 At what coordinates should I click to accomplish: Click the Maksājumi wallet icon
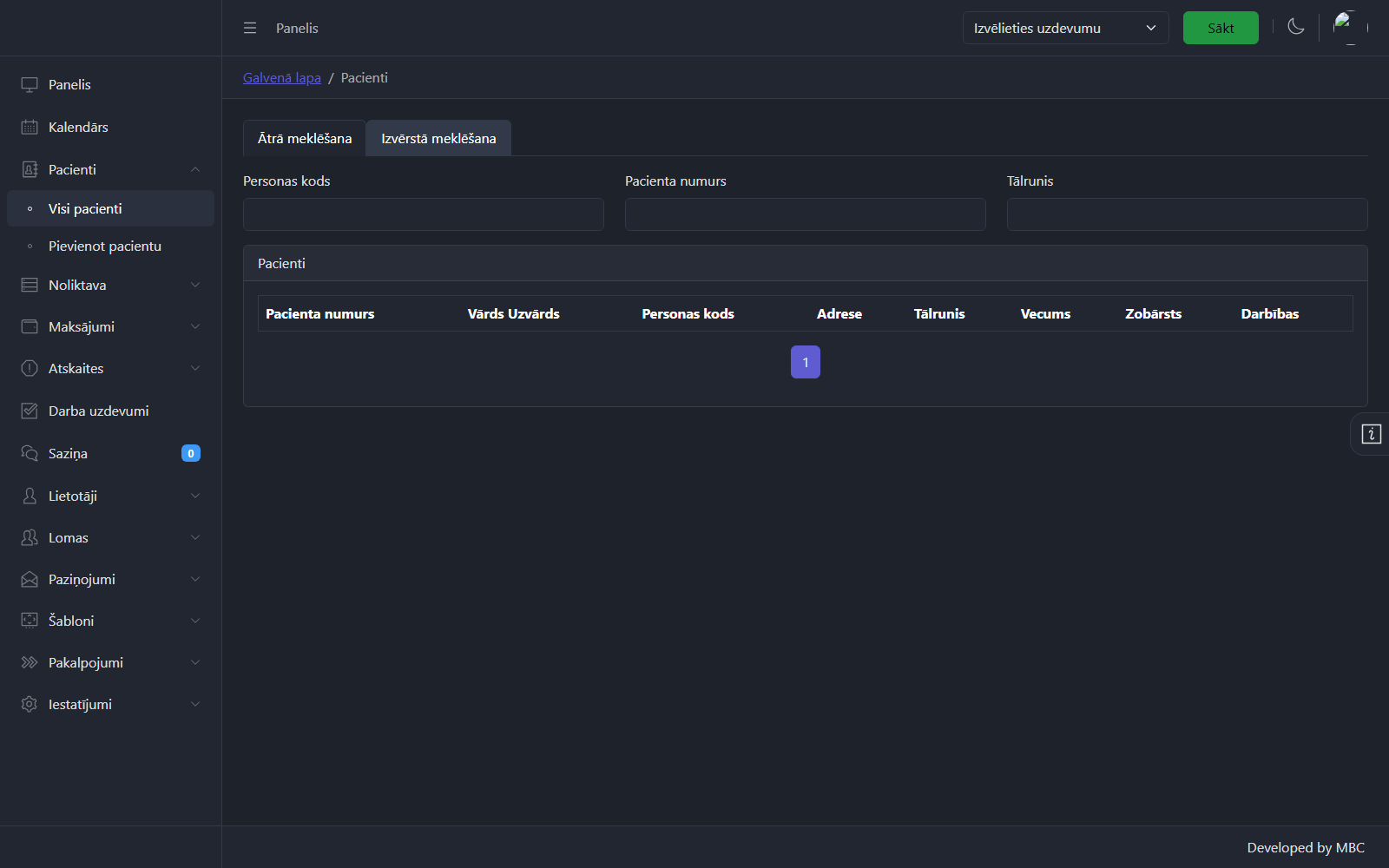coord(30,326)
